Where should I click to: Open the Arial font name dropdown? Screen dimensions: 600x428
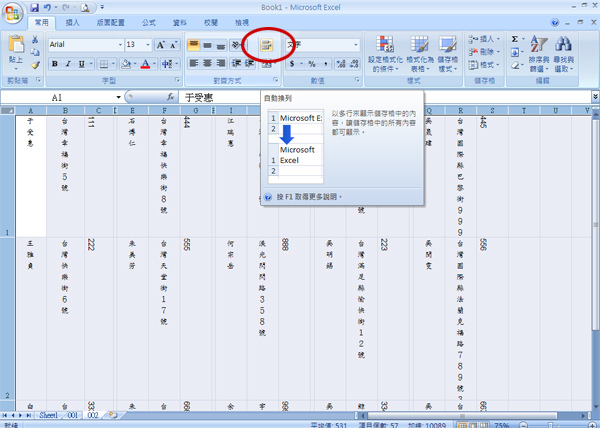pos(120,45)
